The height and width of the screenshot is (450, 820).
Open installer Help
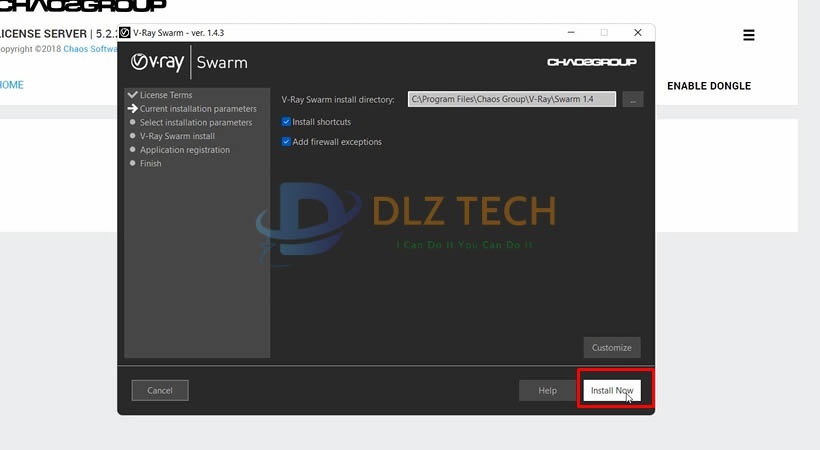point(547,390)
